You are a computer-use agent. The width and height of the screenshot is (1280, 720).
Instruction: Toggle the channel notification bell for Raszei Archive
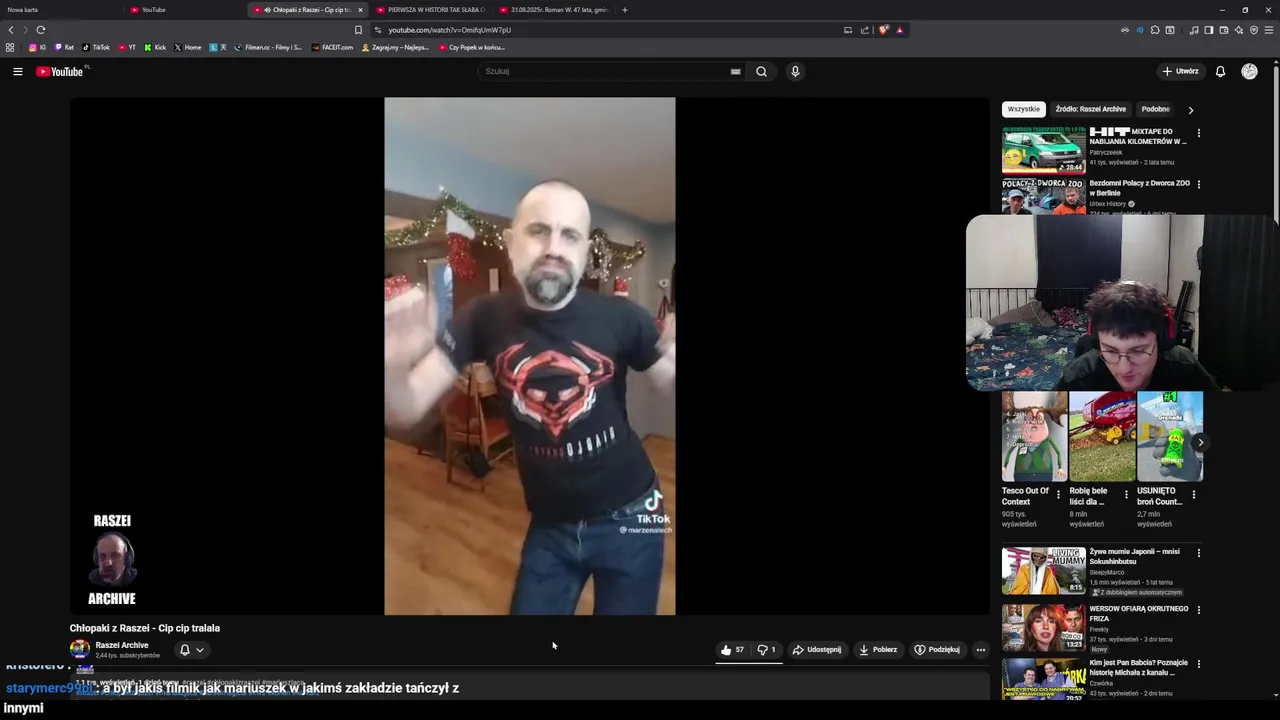tap(184, 650)
